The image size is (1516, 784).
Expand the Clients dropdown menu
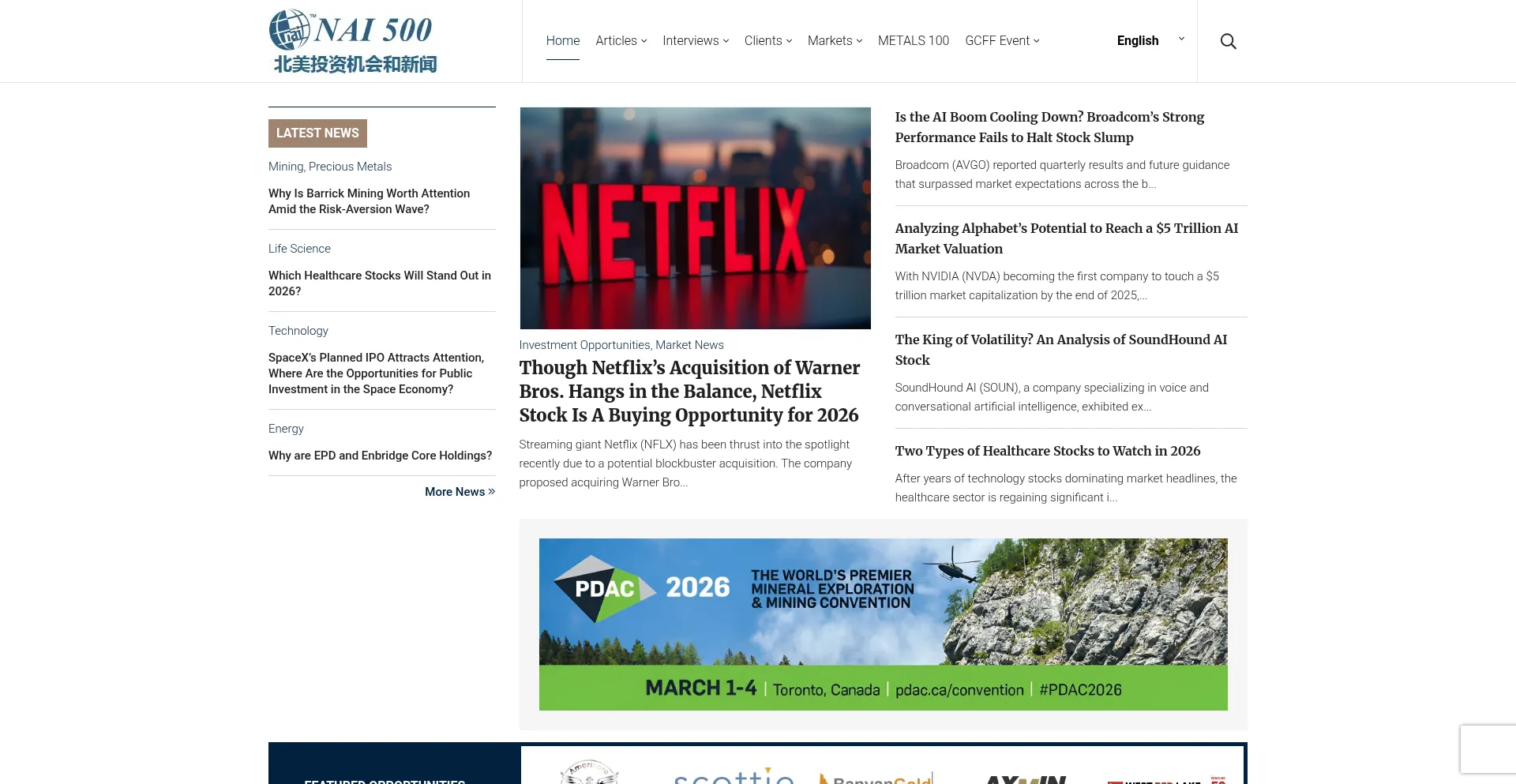click(x=767, y=40)
